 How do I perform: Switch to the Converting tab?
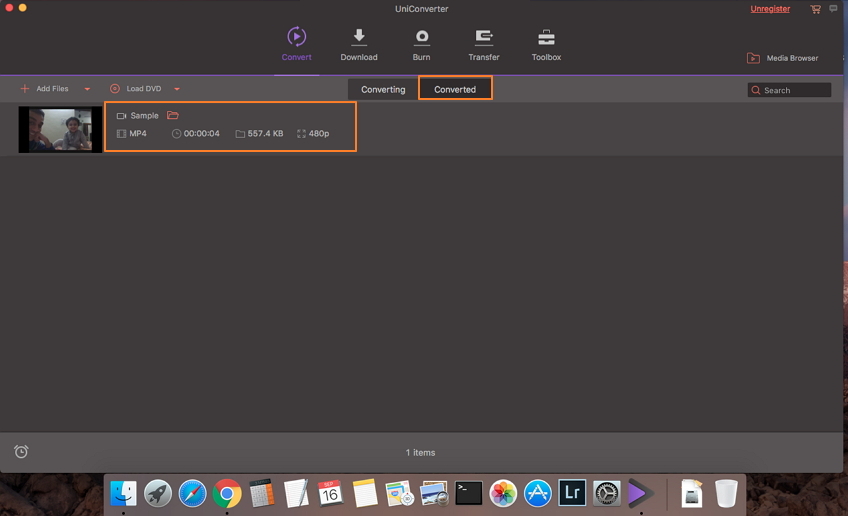(383, 89)
